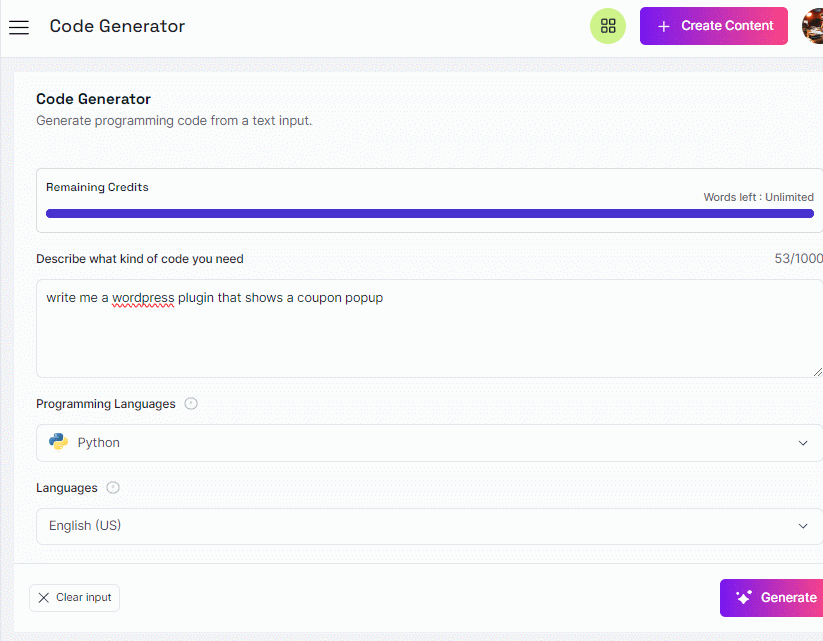
Task: Click the Clear input button
Action: click(75, 598)
